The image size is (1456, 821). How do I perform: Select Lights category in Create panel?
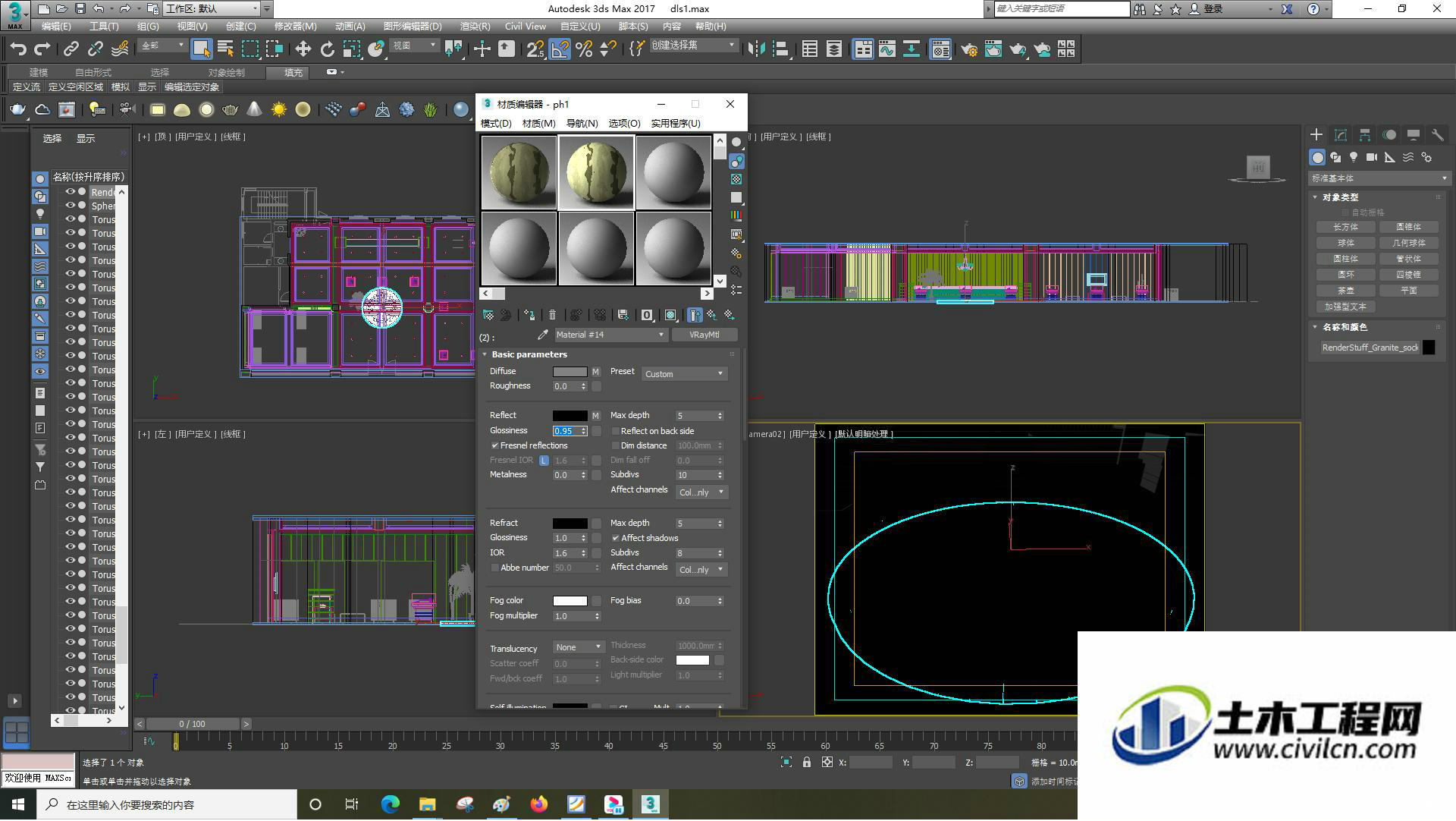1354,157
